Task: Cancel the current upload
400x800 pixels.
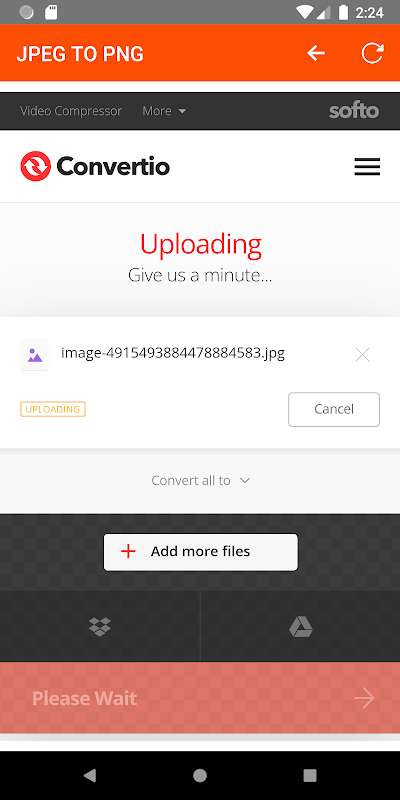Action: coord(334,409)
